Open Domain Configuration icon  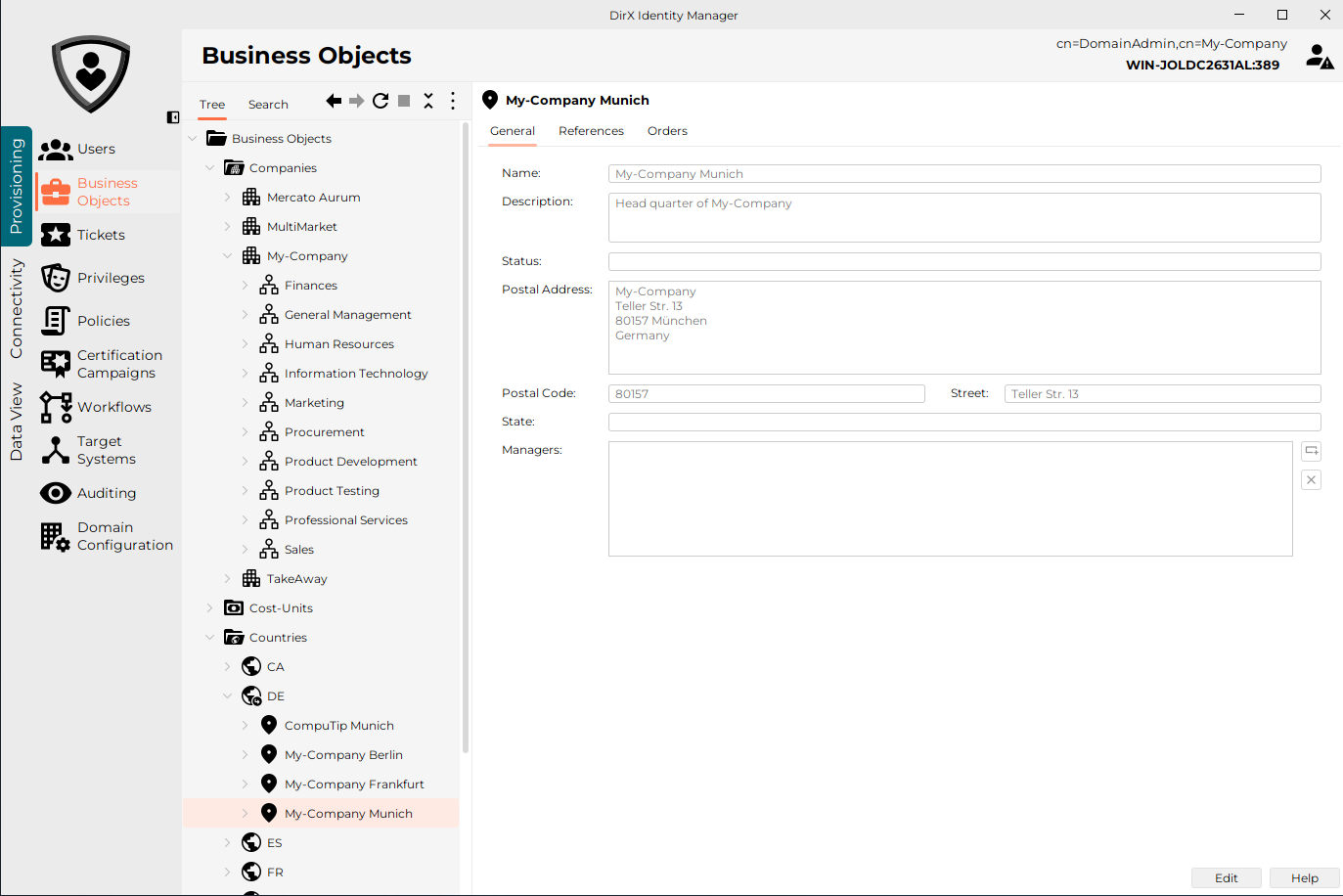[x=56, y=536]
